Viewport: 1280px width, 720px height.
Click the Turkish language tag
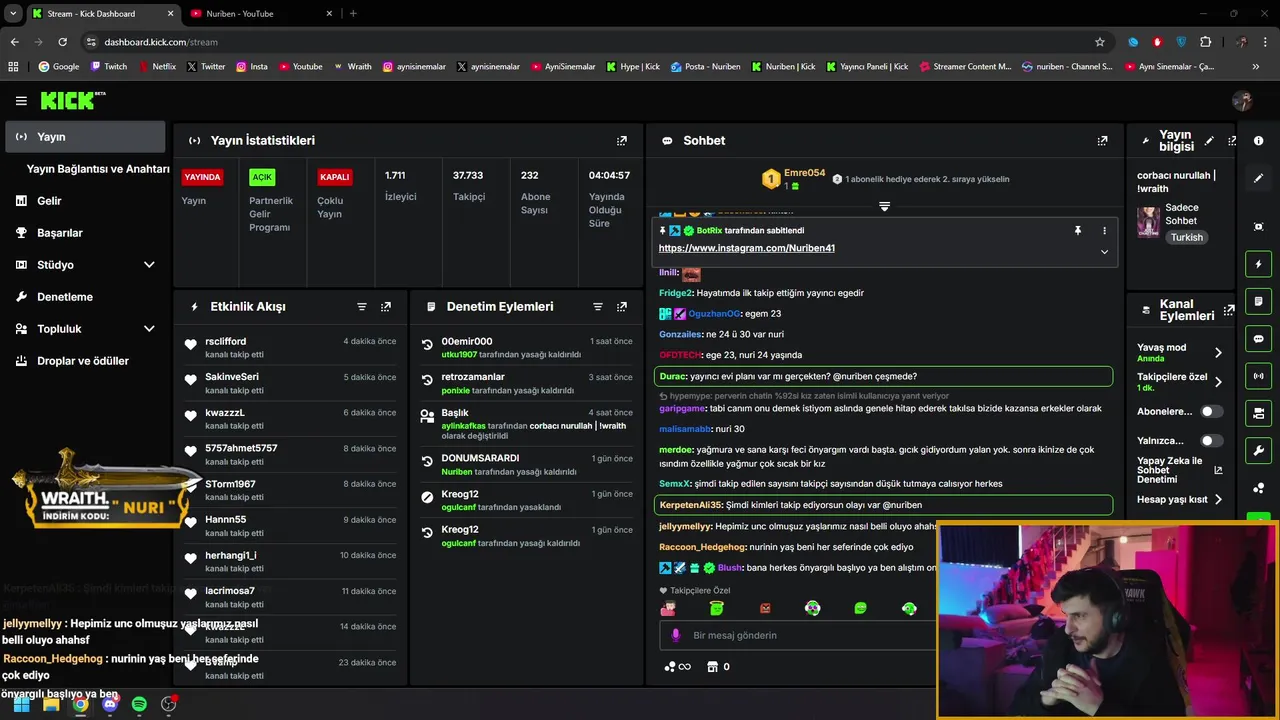click(1187, 238)
